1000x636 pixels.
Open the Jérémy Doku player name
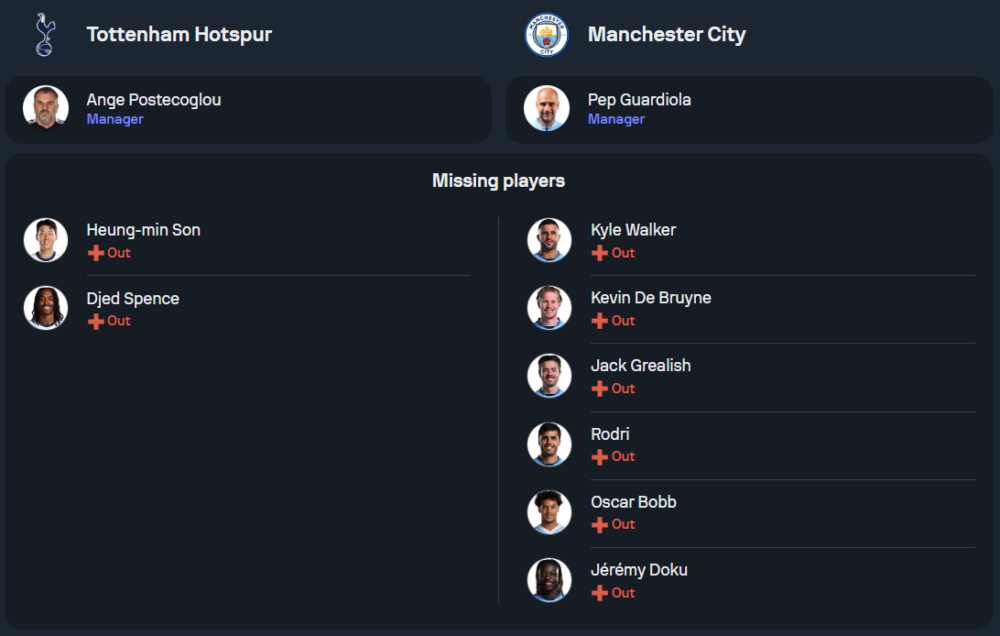tap(639, 570)
